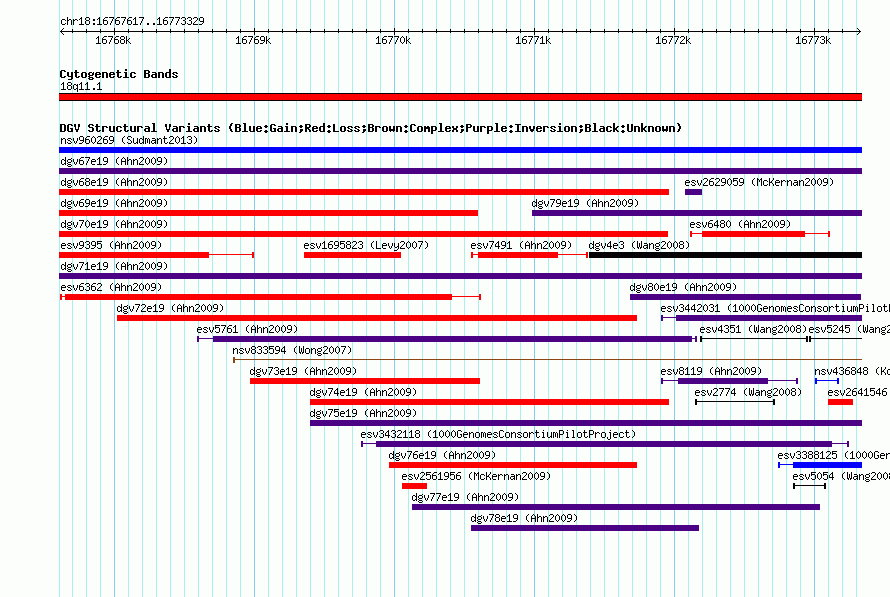Open the dgv79e19 (Ahn2009) variant
This screenshot has width=890, height=597.
tap(697, 213)
